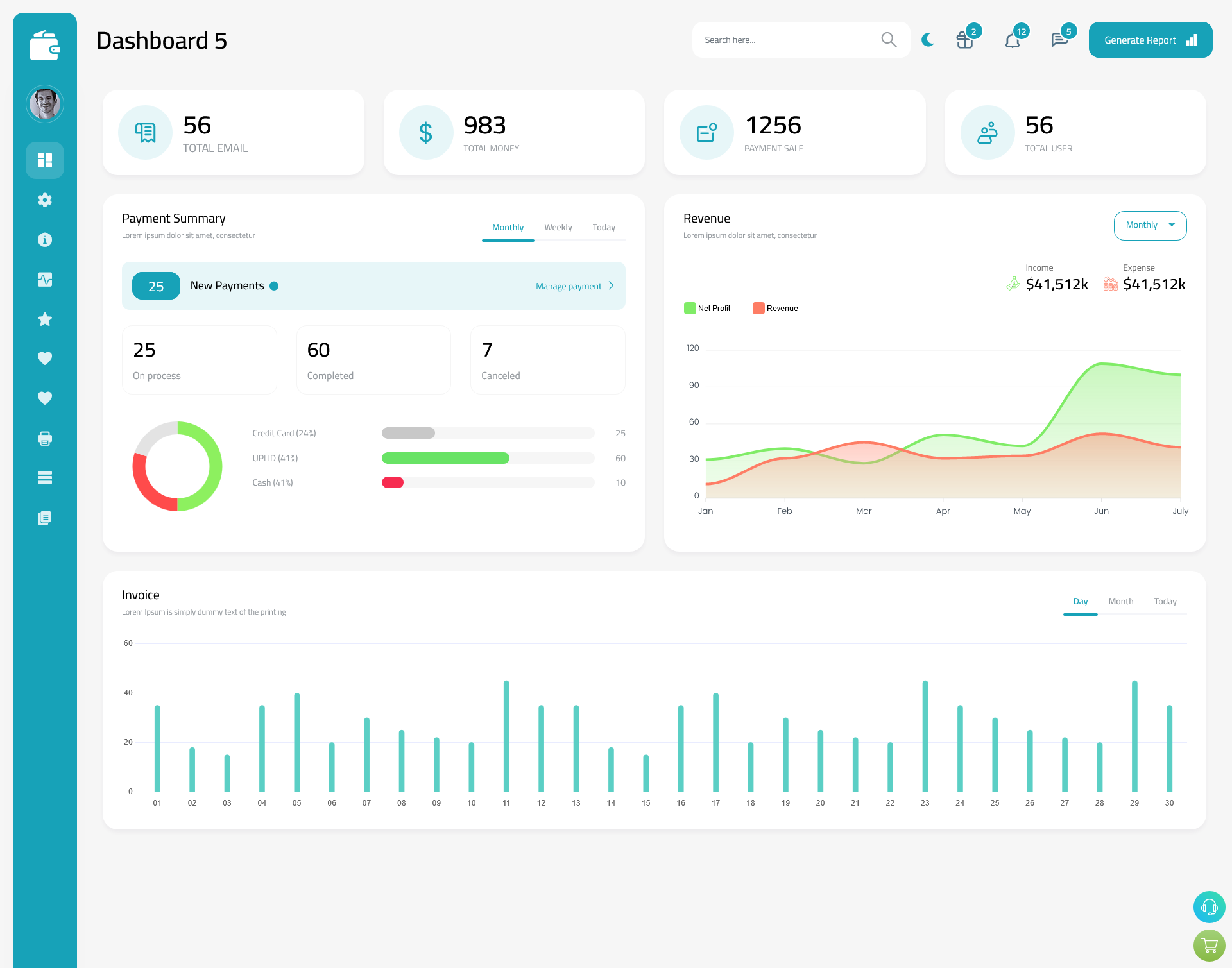Click the heart/favorites icon in sidebar
This screenshot has height=968, width=1232.
pyautogui.click(x=44, y=358)
